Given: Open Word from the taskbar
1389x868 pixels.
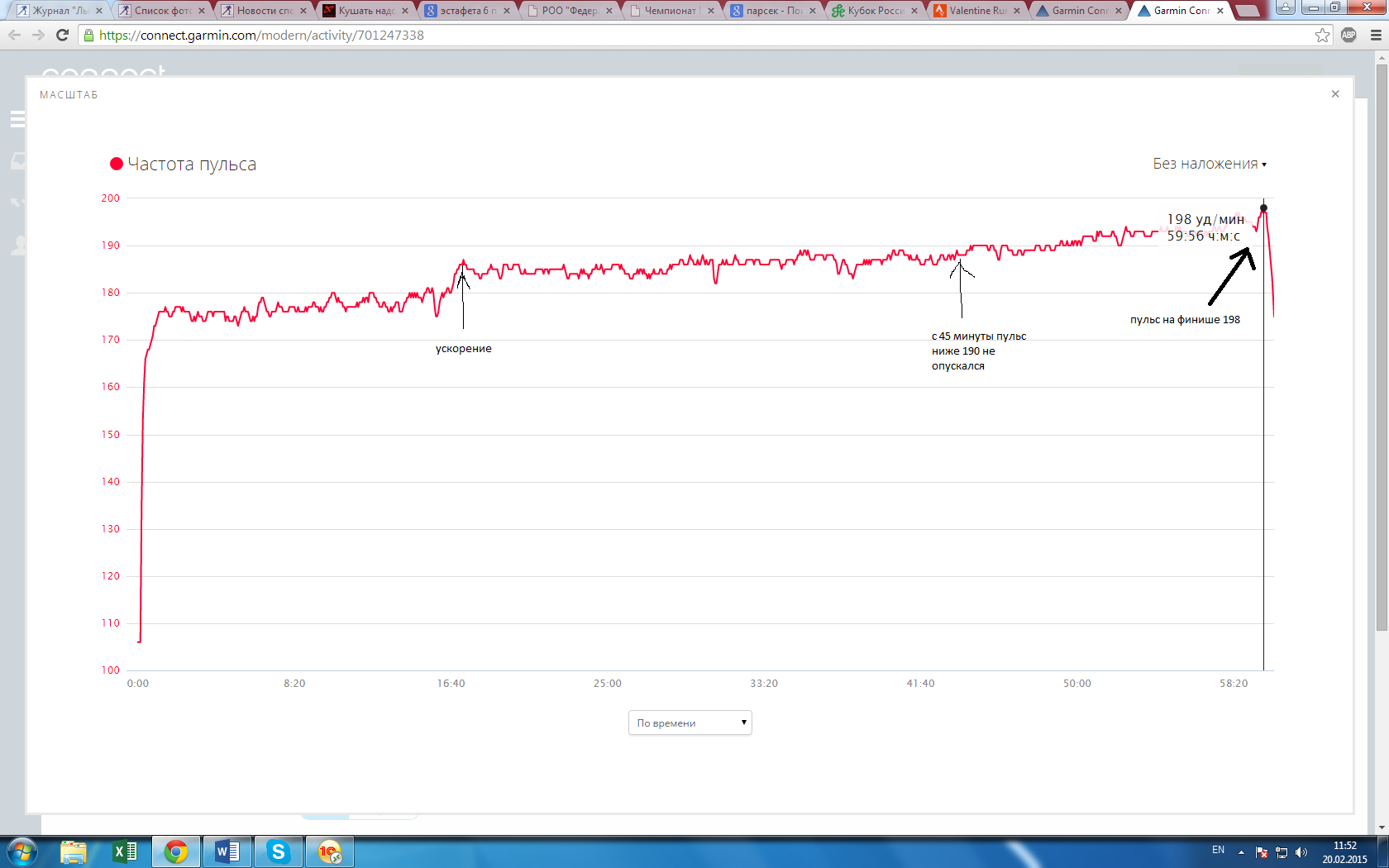Looking at the screenshot, I should pos(227,851).
